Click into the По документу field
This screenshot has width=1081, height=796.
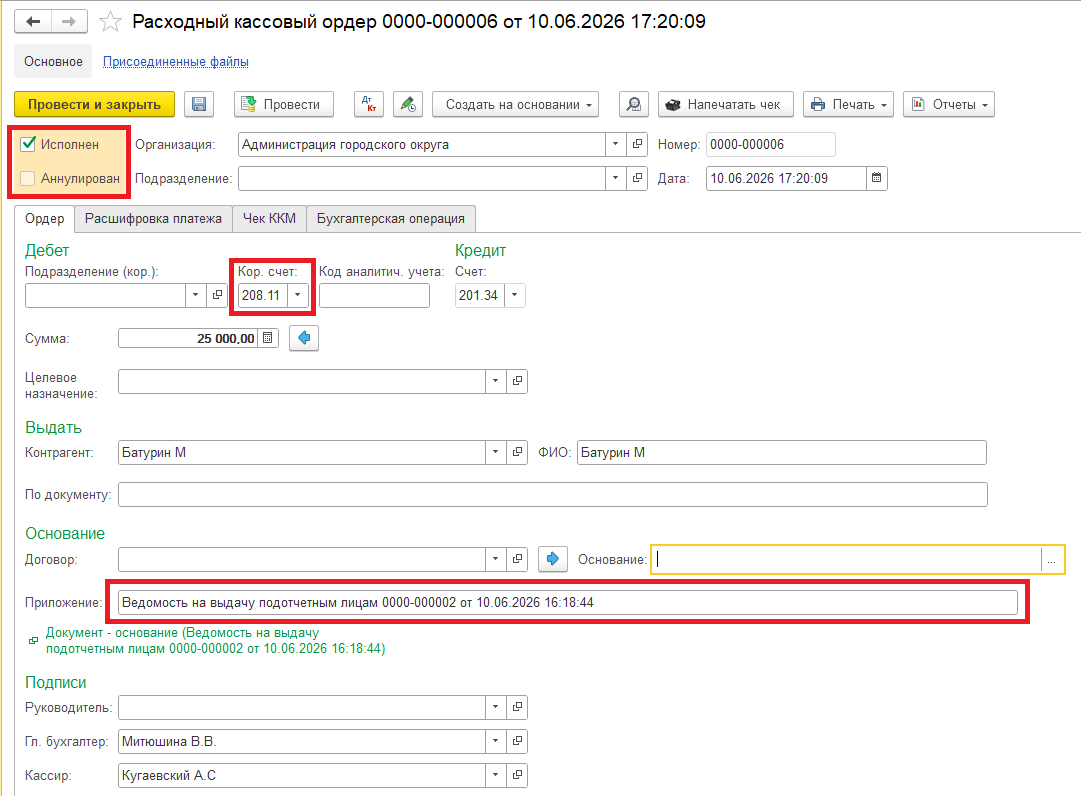[553, 494]
